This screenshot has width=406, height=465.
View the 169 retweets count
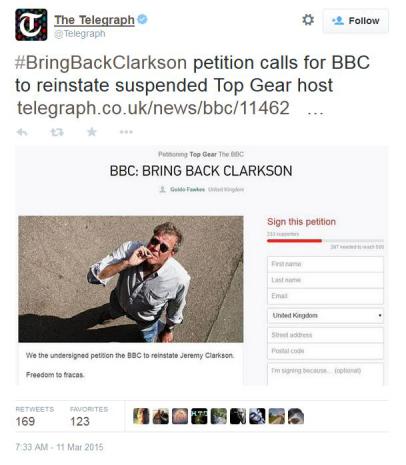click(x=25, y=421)
